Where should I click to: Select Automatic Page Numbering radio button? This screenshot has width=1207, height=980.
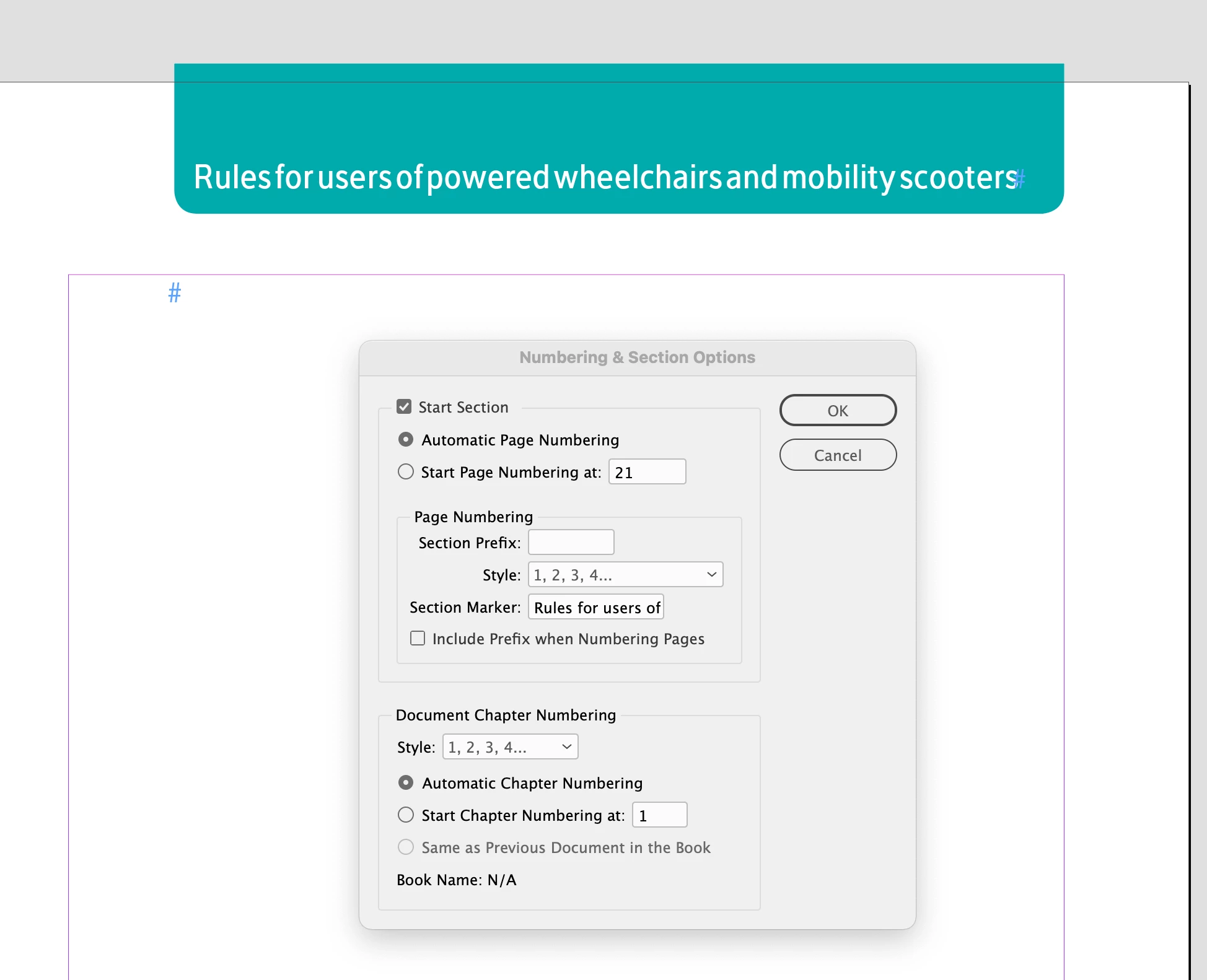tap(406, 440)
